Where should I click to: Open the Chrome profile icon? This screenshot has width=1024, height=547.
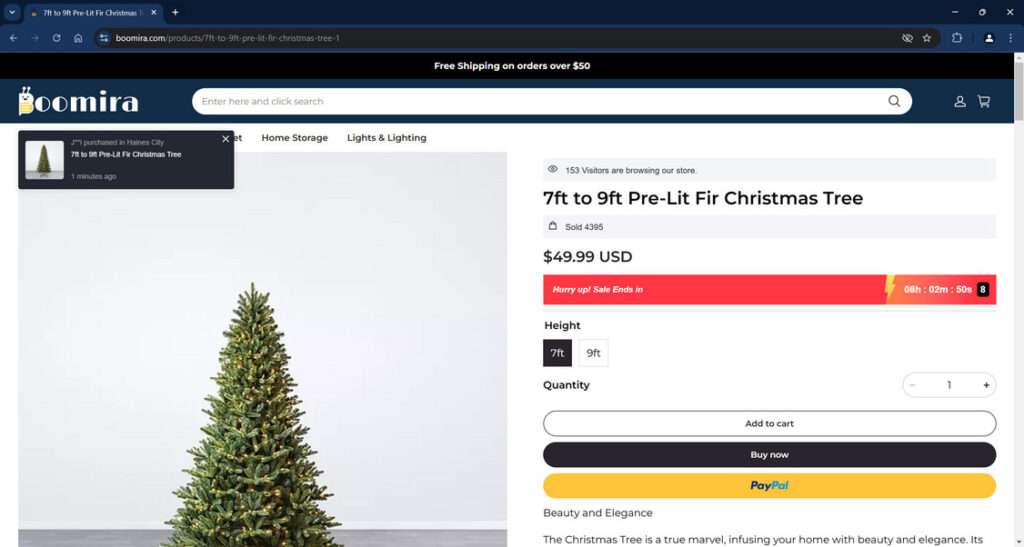click(989, 38)
